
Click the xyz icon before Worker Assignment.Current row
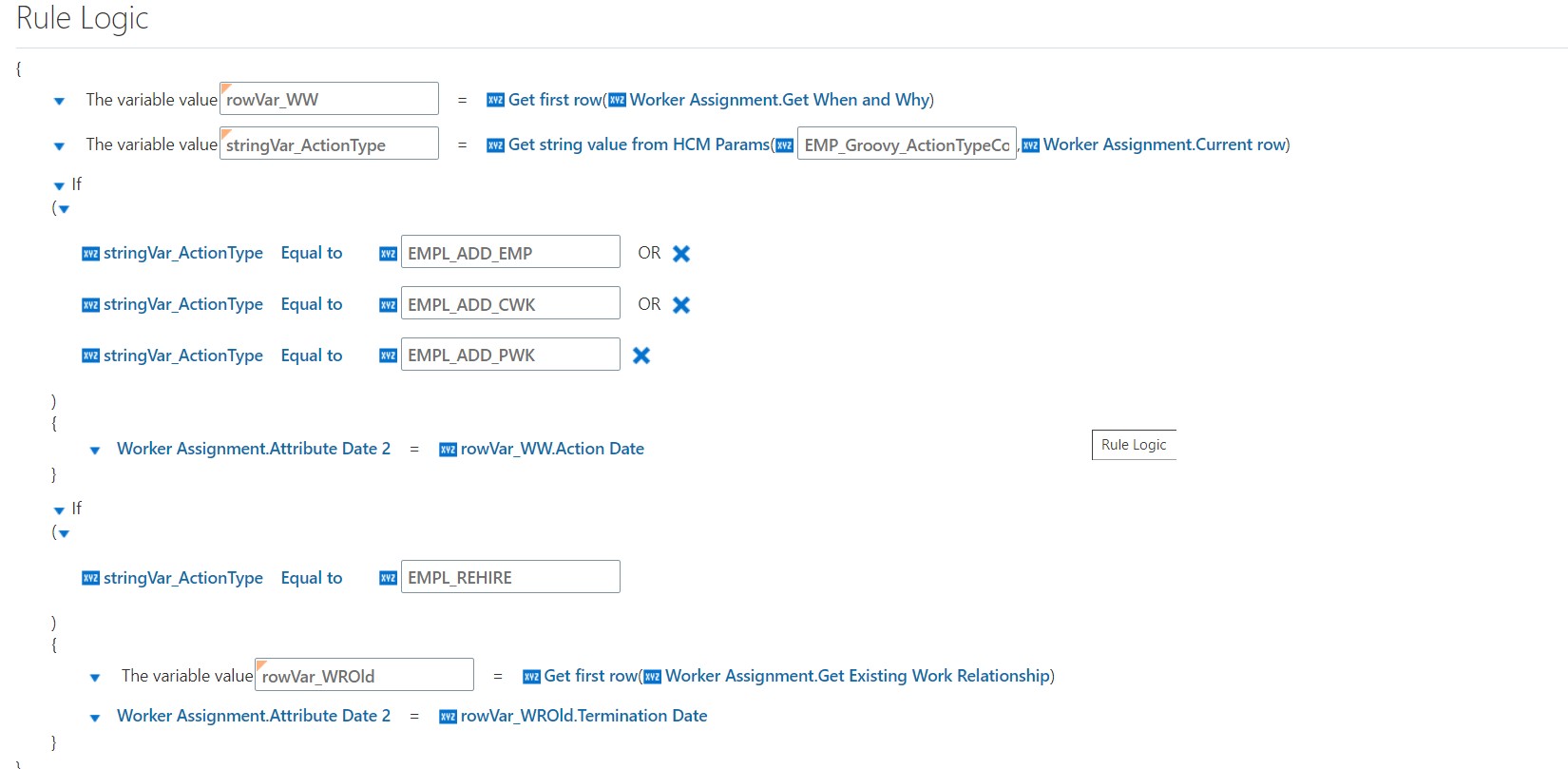(1030, 144)
